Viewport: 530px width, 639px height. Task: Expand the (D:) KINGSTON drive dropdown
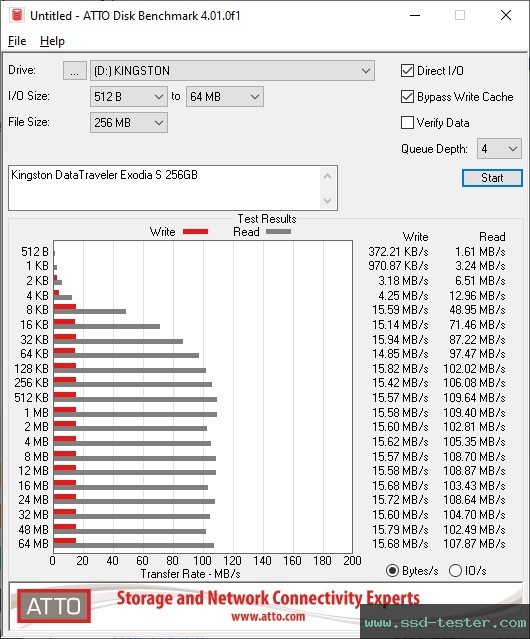point(232,71)
